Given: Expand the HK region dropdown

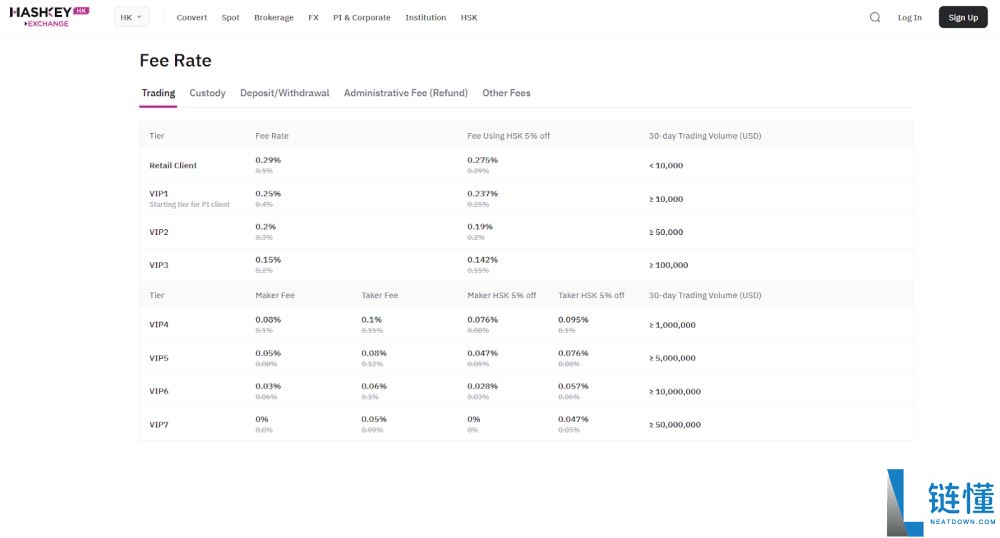Looking at the screenshot, I should pyautogui.click(x=131, y=17).
